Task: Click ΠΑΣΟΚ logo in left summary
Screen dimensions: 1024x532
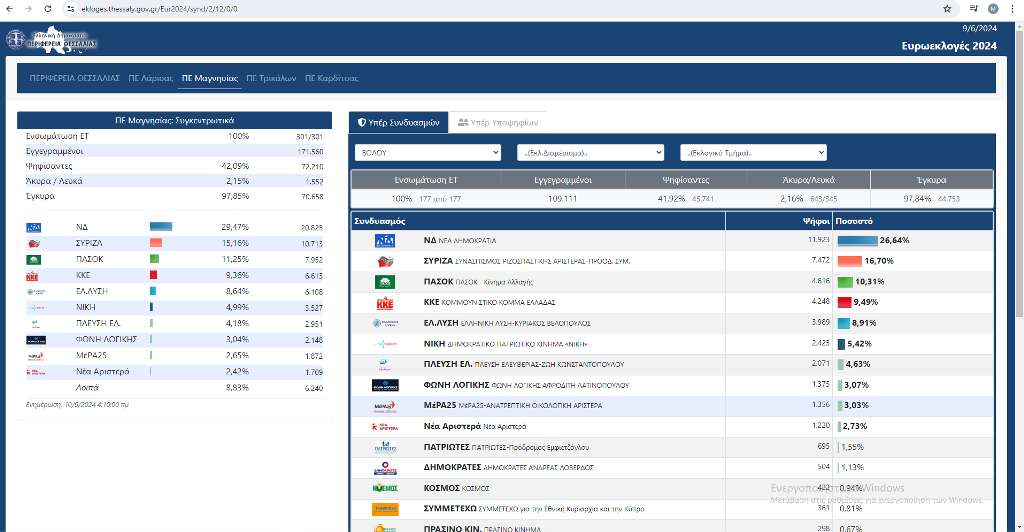Action: coord(34,259)
